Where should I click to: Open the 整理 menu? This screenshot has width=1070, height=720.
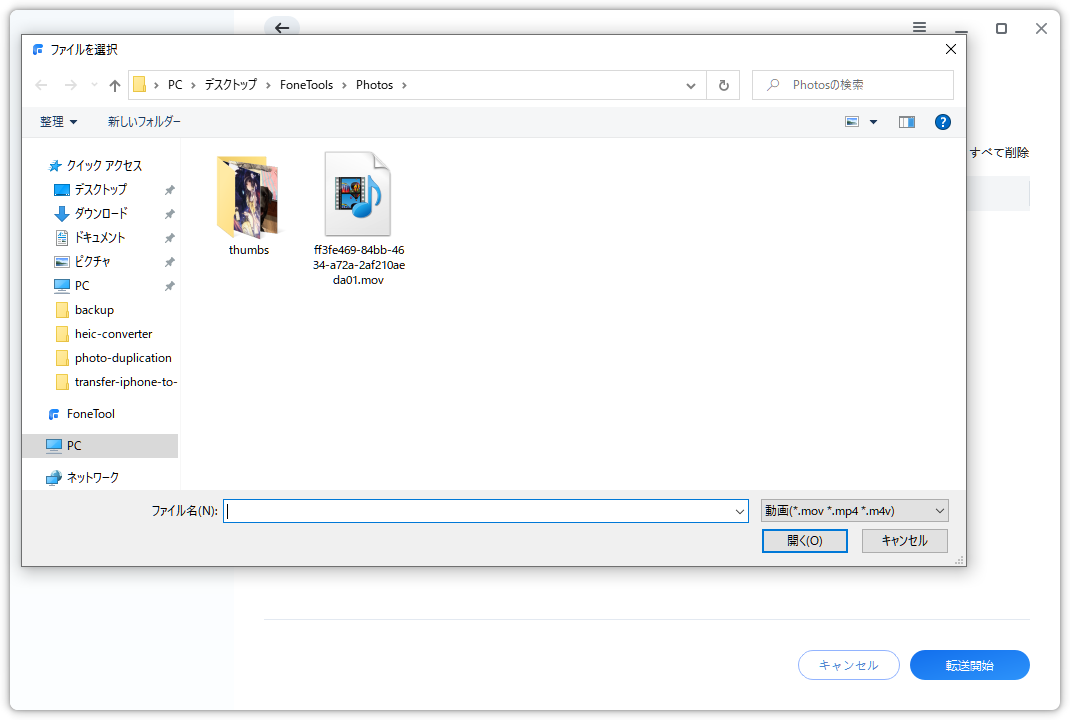pos(58,121)
